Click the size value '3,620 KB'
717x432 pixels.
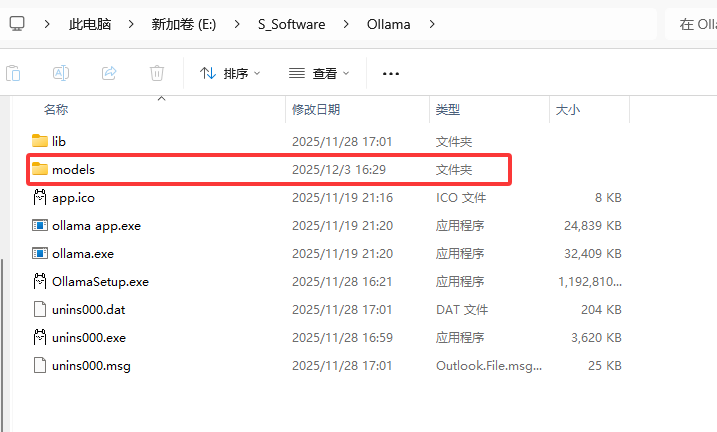pos(596,338)
